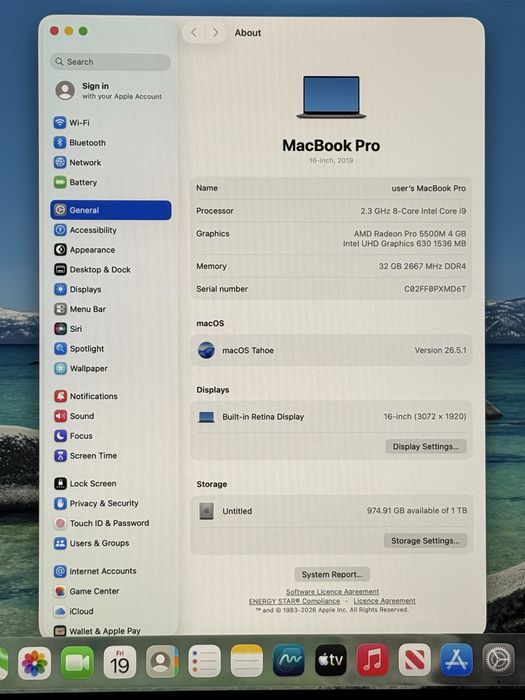Click the Storage Settings button
Screen dimensions: 525x700
[425, 541]
